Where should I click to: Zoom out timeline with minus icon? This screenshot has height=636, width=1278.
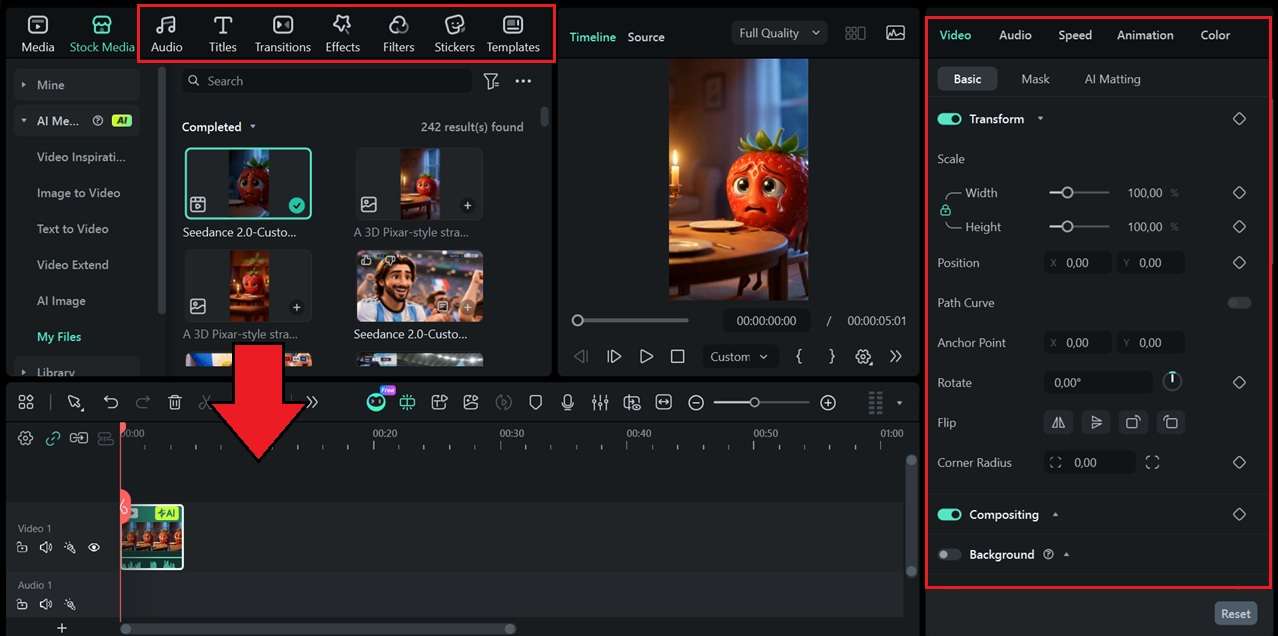pyautogui.click(x=696, y=402)
